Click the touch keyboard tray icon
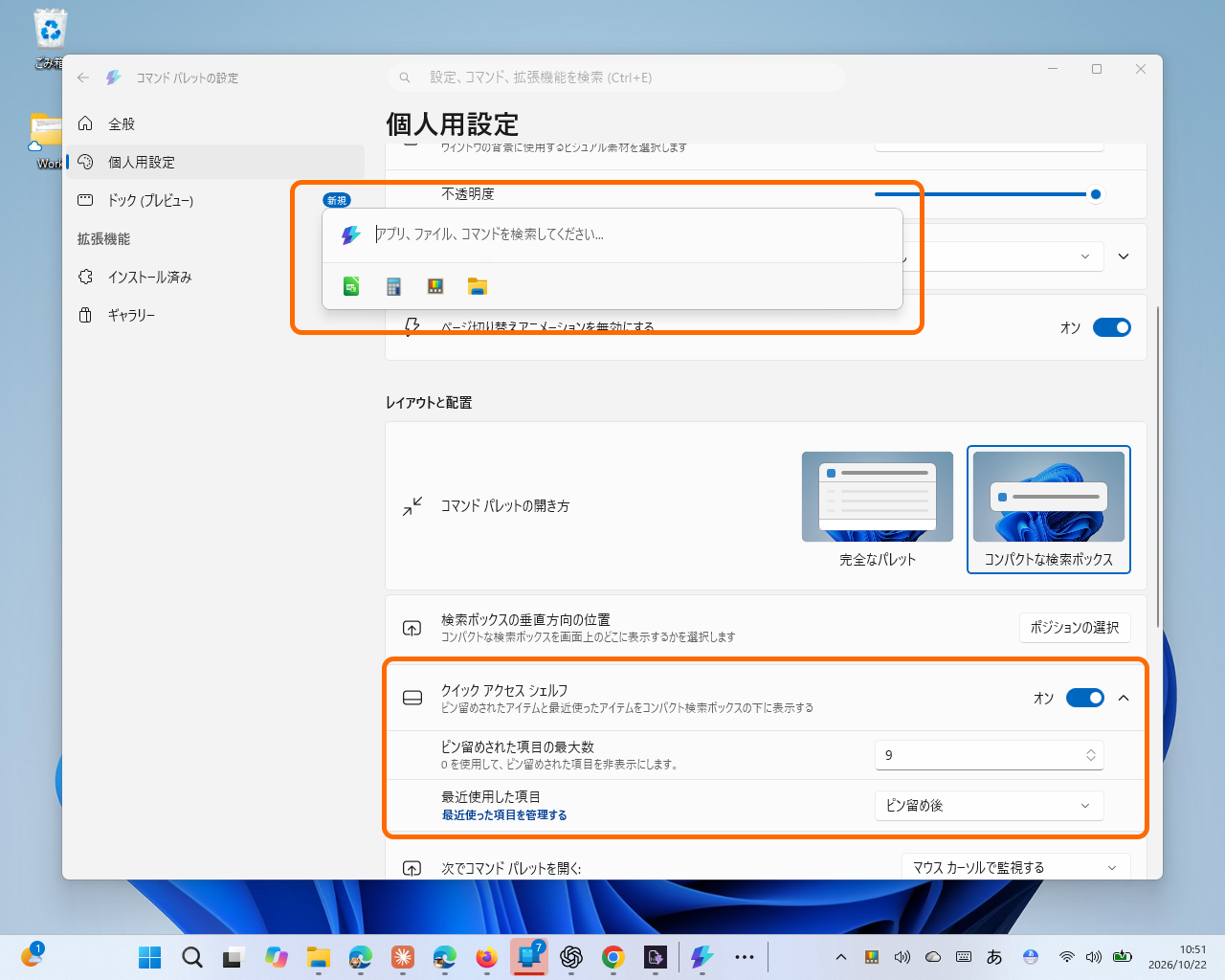The height and width of the screenshot is (980, 1225). (964, 957)
